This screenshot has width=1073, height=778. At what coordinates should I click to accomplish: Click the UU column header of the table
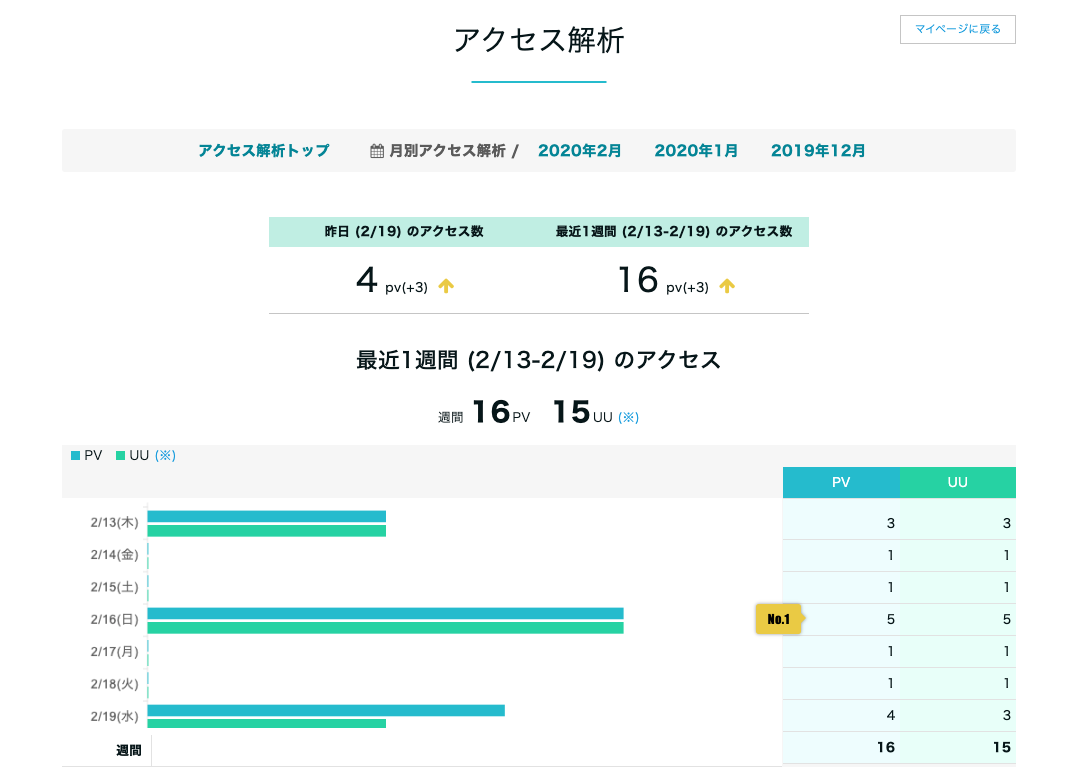pyautogui.click(x=957, y=482)
